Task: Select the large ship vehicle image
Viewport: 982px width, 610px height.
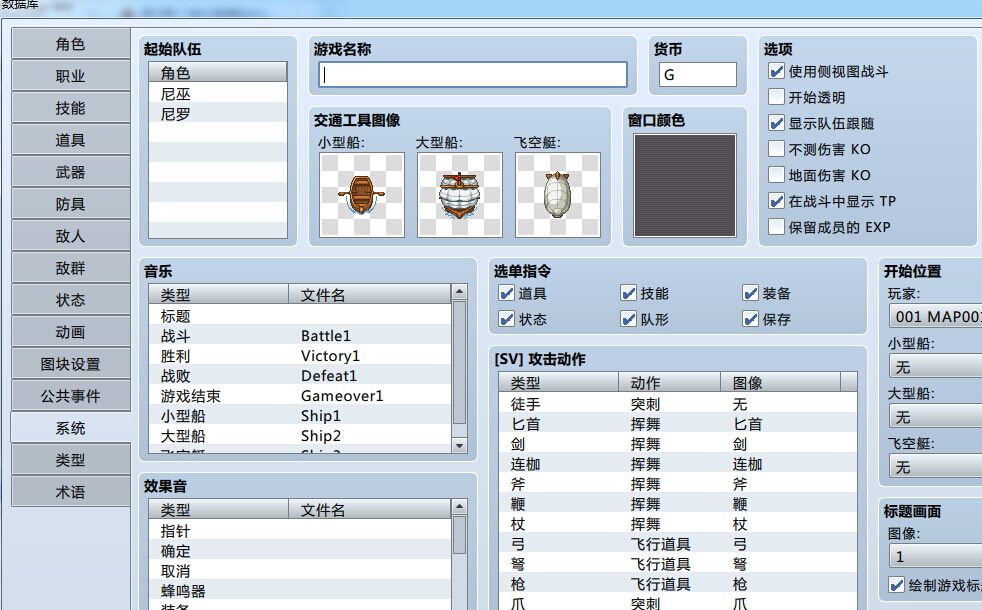Action: pyautogui.click(x=460, y=195)
